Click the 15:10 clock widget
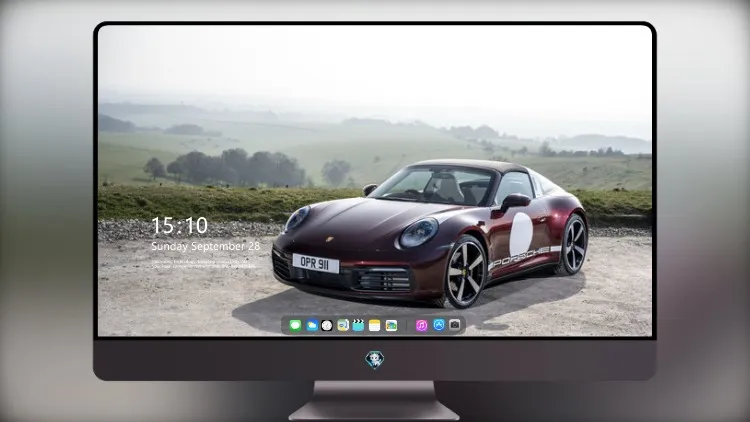Screen dimensions: 750x422 tap(179, 225)
